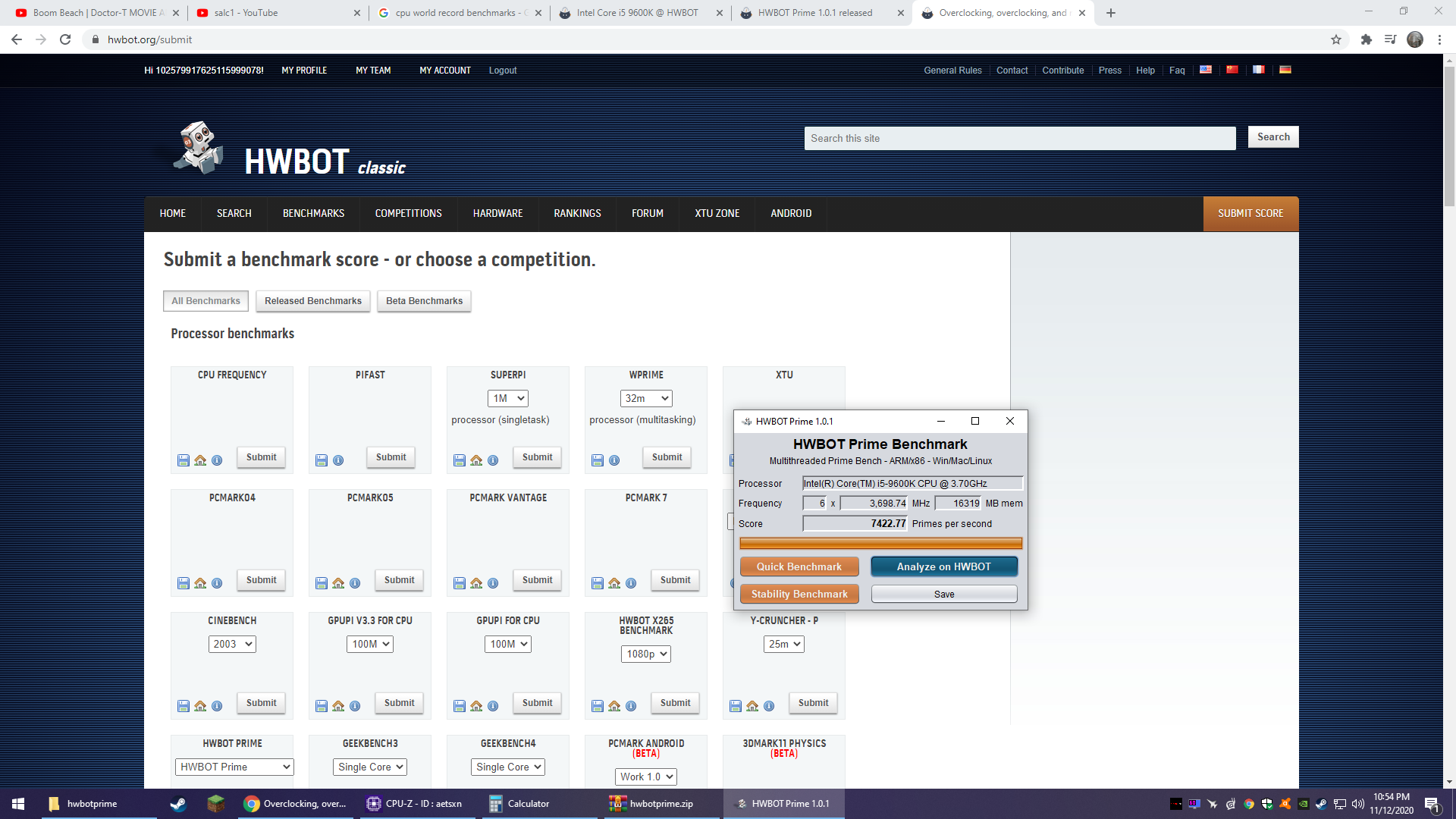Open the XTU ZONE nav menu item

[717, 213]
